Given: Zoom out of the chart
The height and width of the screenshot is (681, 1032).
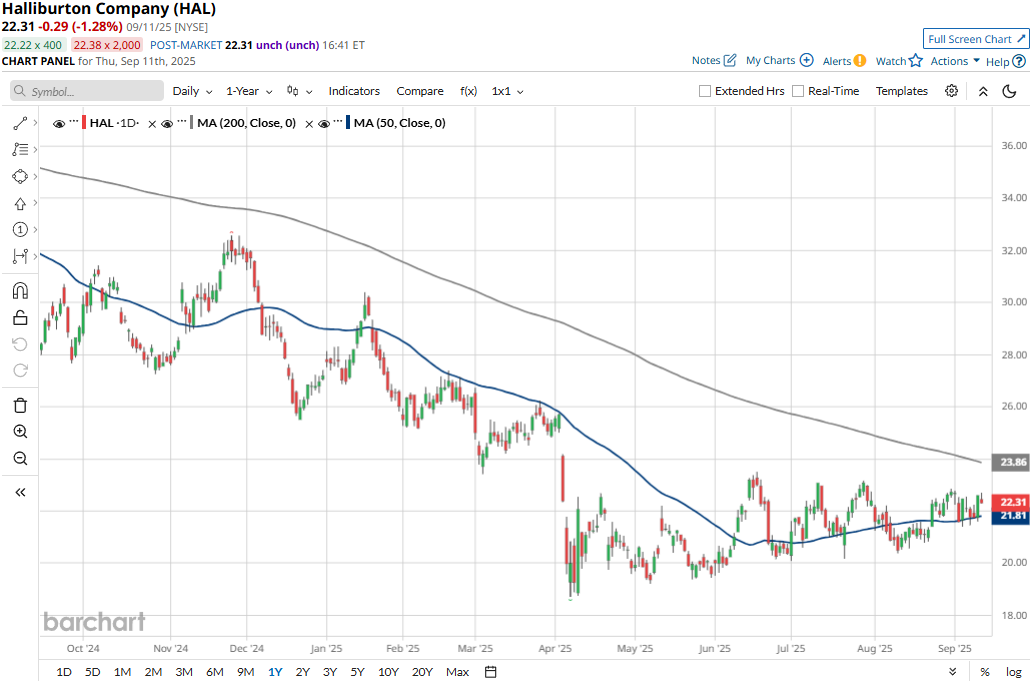Looking at the screenshot, I should 20,458.
